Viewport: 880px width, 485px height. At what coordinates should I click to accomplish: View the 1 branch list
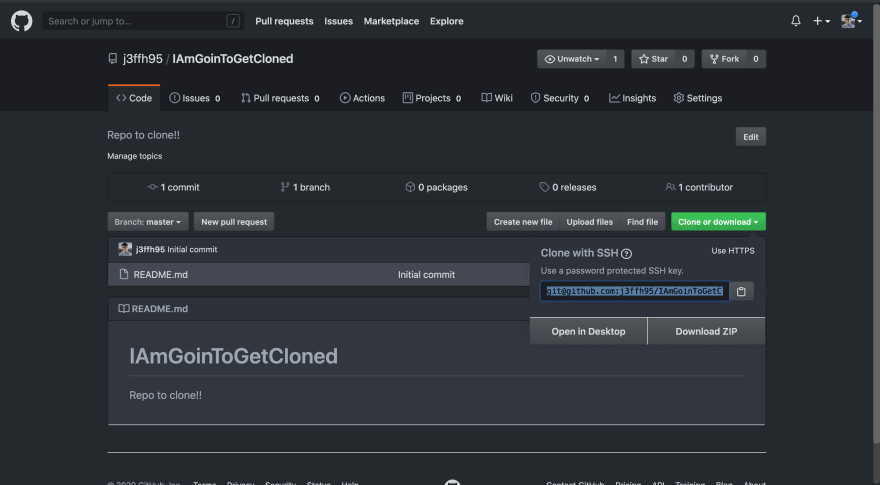pos(305,187)
